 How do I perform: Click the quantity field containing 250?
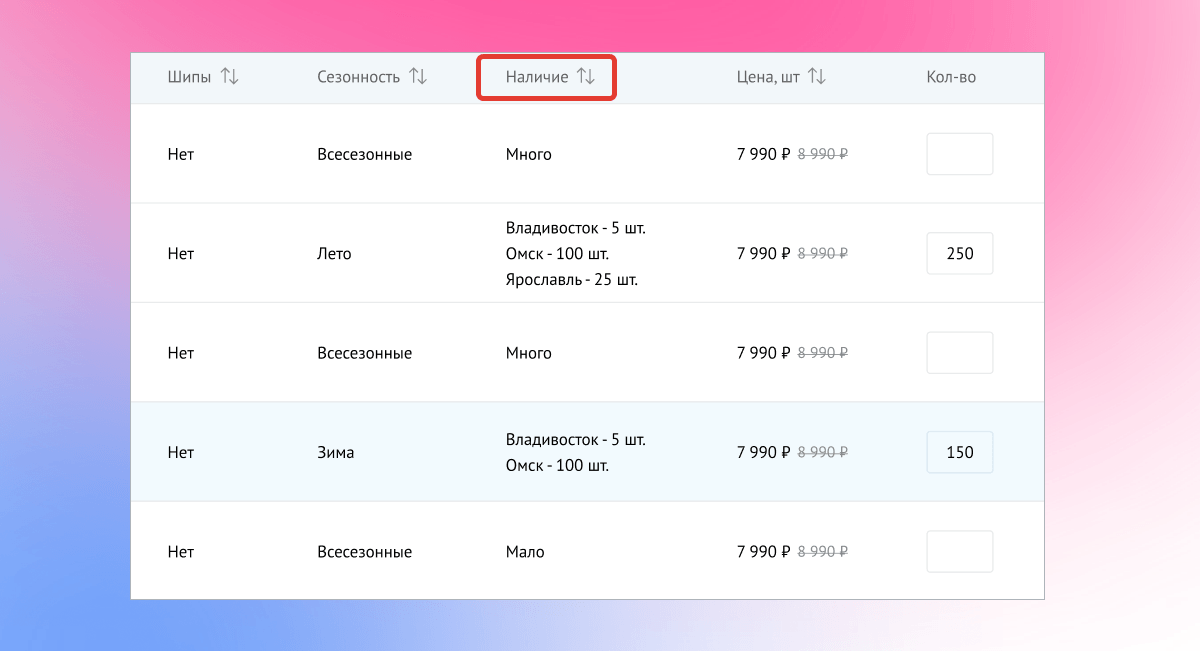pyautogui.click(x=959, y=254)
